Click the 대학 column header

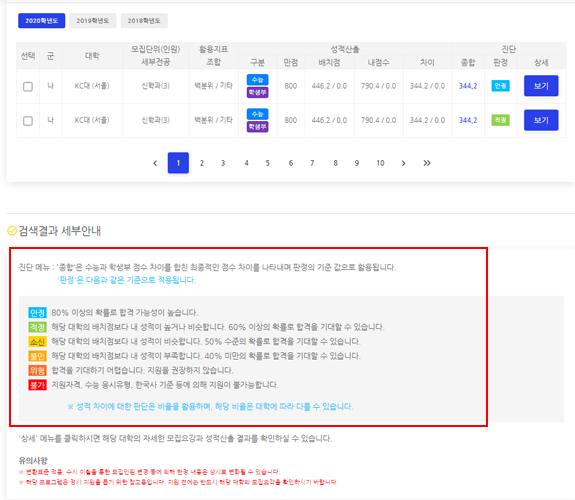tap(92, 56)
